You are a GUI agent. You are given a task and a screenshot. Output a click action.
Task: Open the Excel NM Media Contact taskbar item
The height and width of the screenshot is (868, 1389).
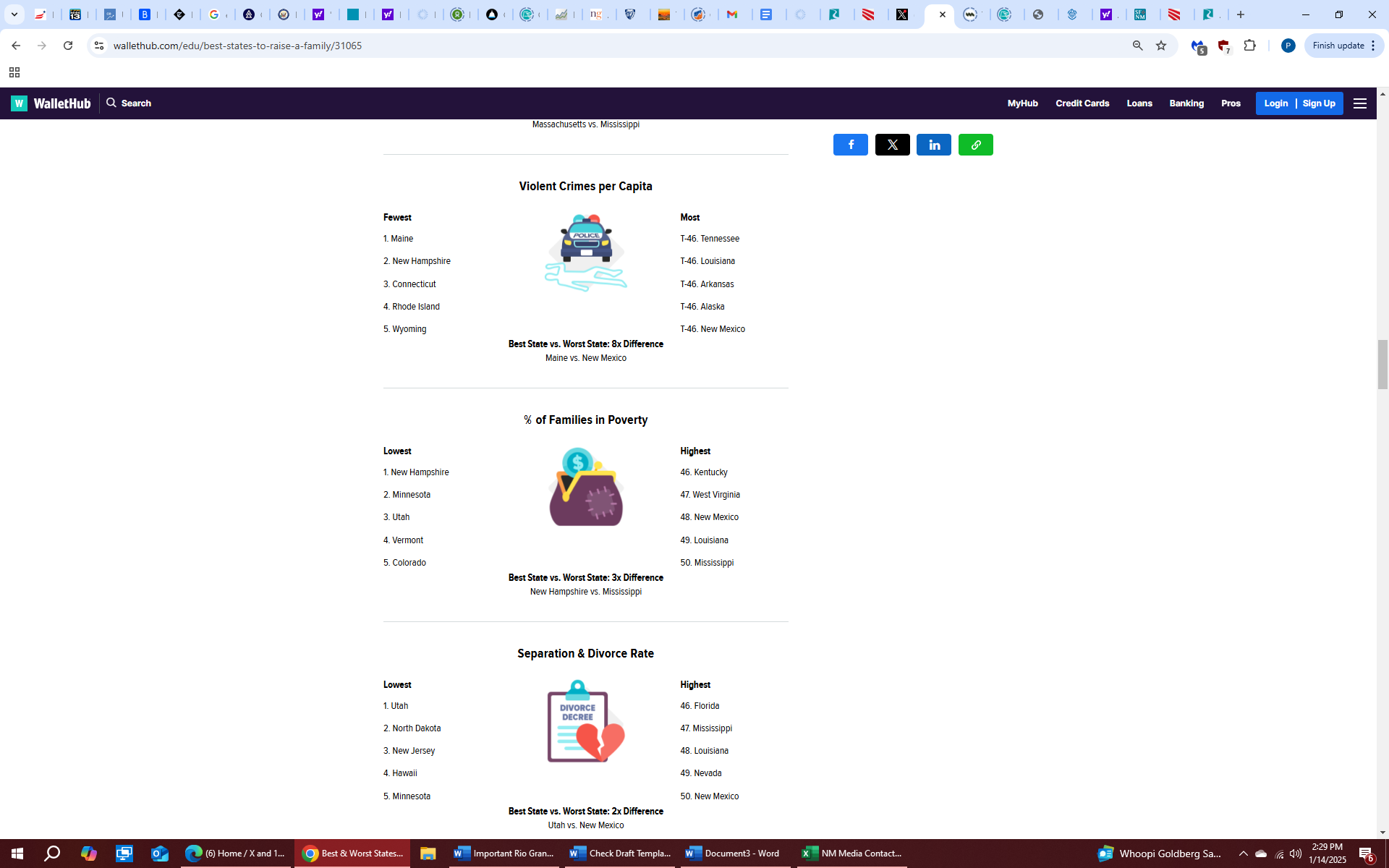pos(852,854)
